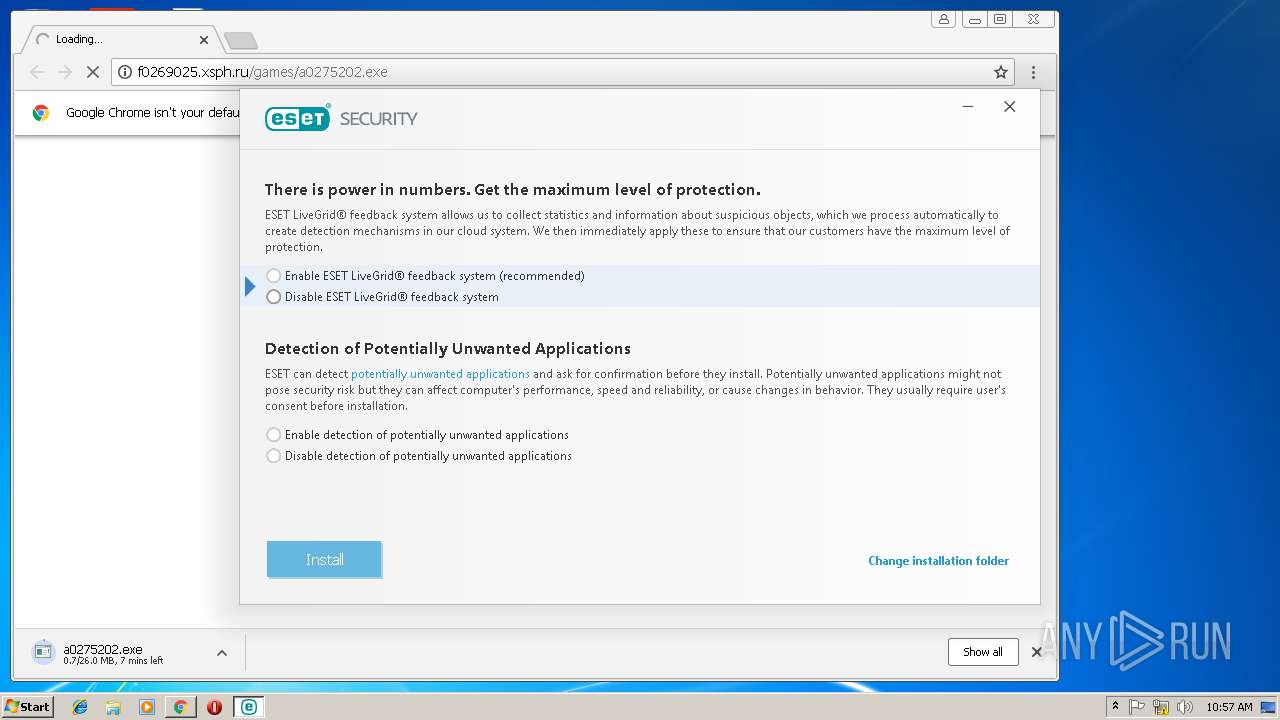Disable detection of potentially unwanted applications
Viewport: 1280px width, 720px height.
point(274,456)
